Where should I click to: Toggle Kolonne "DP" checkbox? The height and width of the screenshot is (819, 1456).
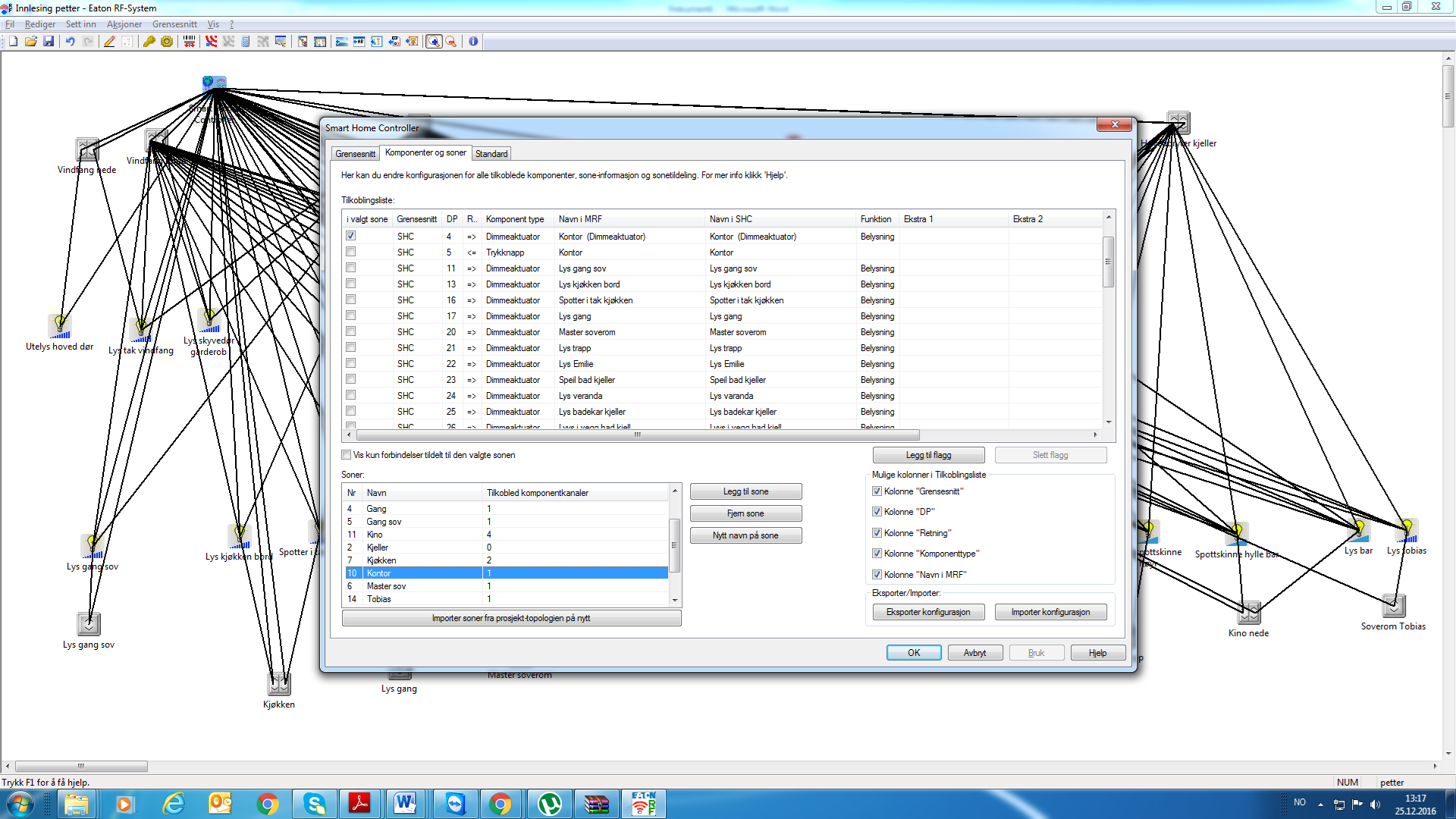pyautogui.click(x=877, y=512)
